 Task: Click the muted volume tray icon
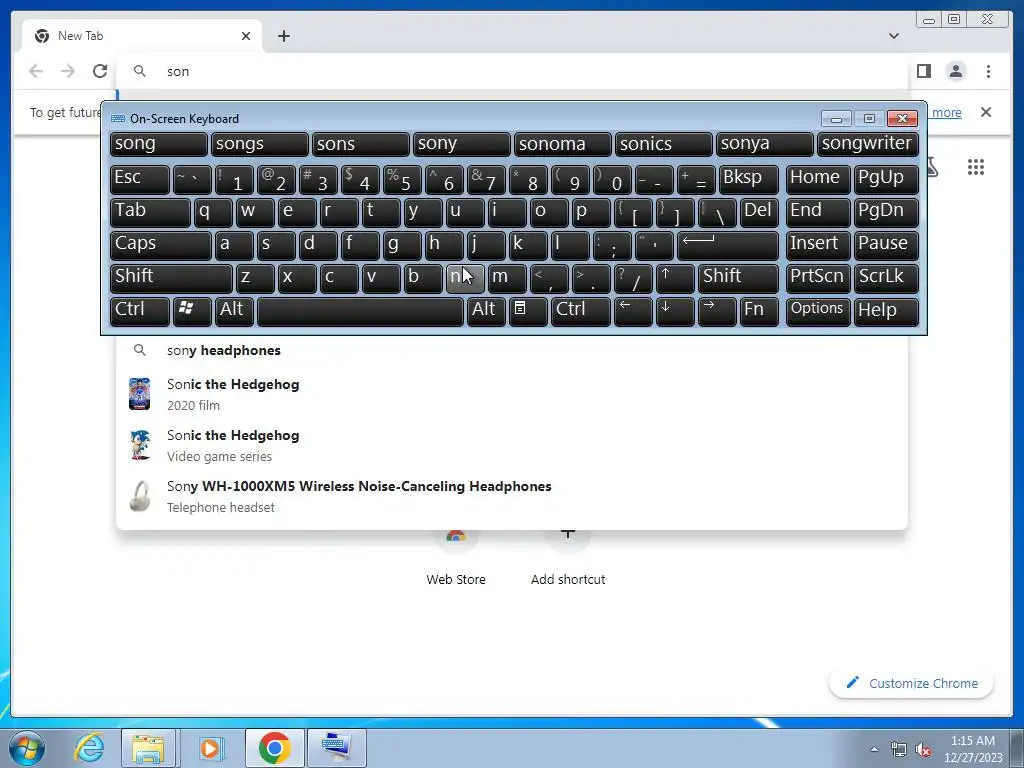(923, 750)
